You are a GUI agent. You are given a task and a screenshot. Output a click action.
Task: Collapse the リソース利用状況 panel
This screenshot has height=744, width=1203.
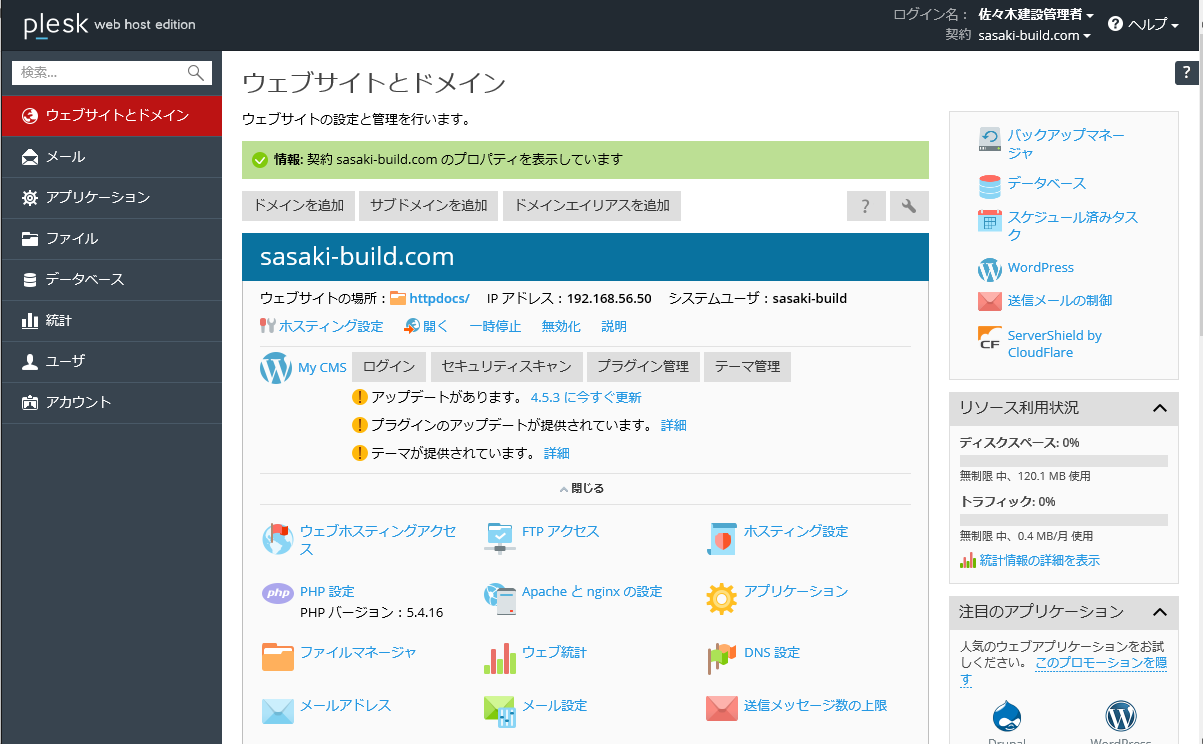pos(1160,408)
